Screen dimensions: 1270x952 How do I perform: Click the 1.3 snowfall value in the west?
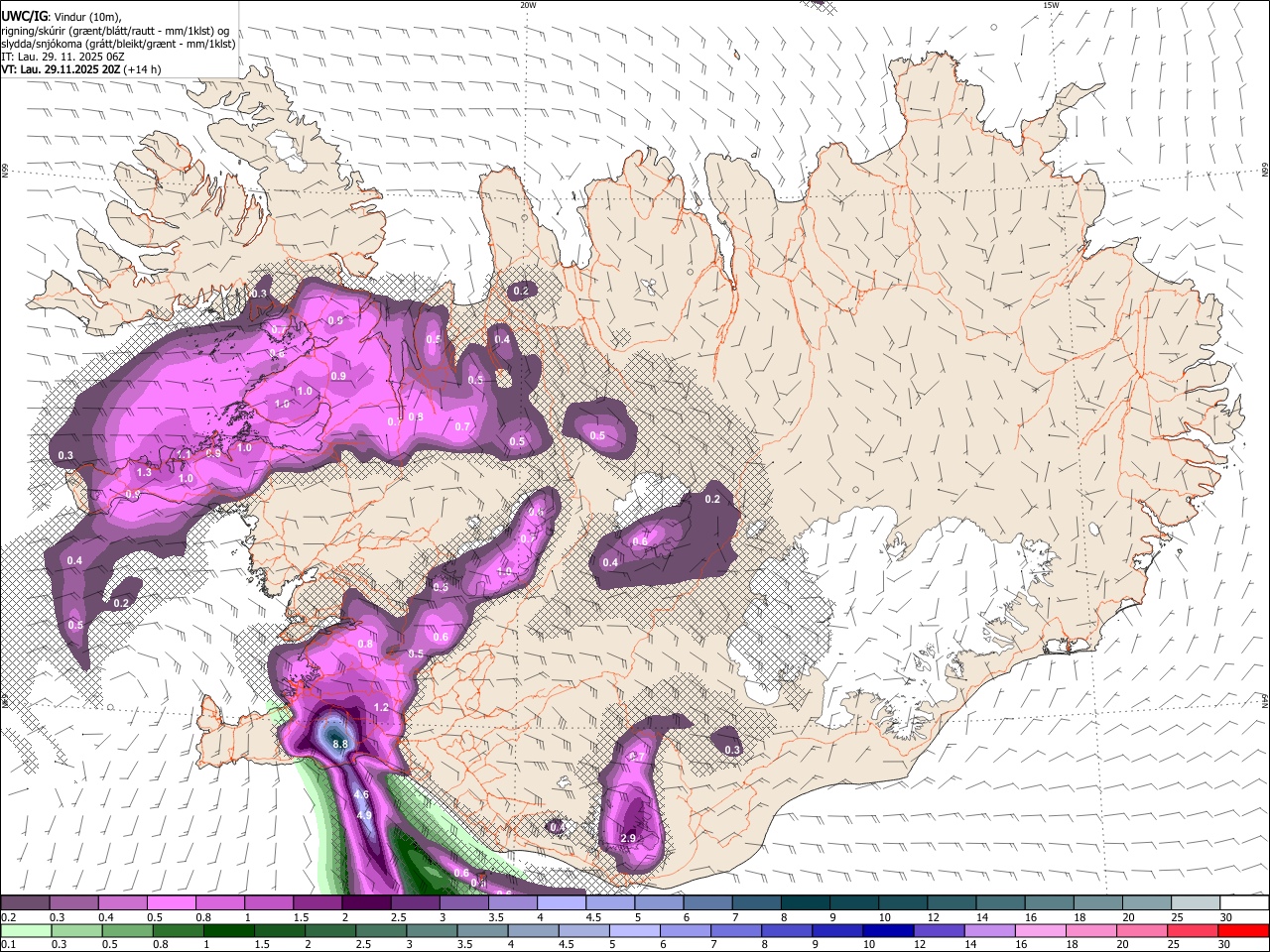click(144, 472)
